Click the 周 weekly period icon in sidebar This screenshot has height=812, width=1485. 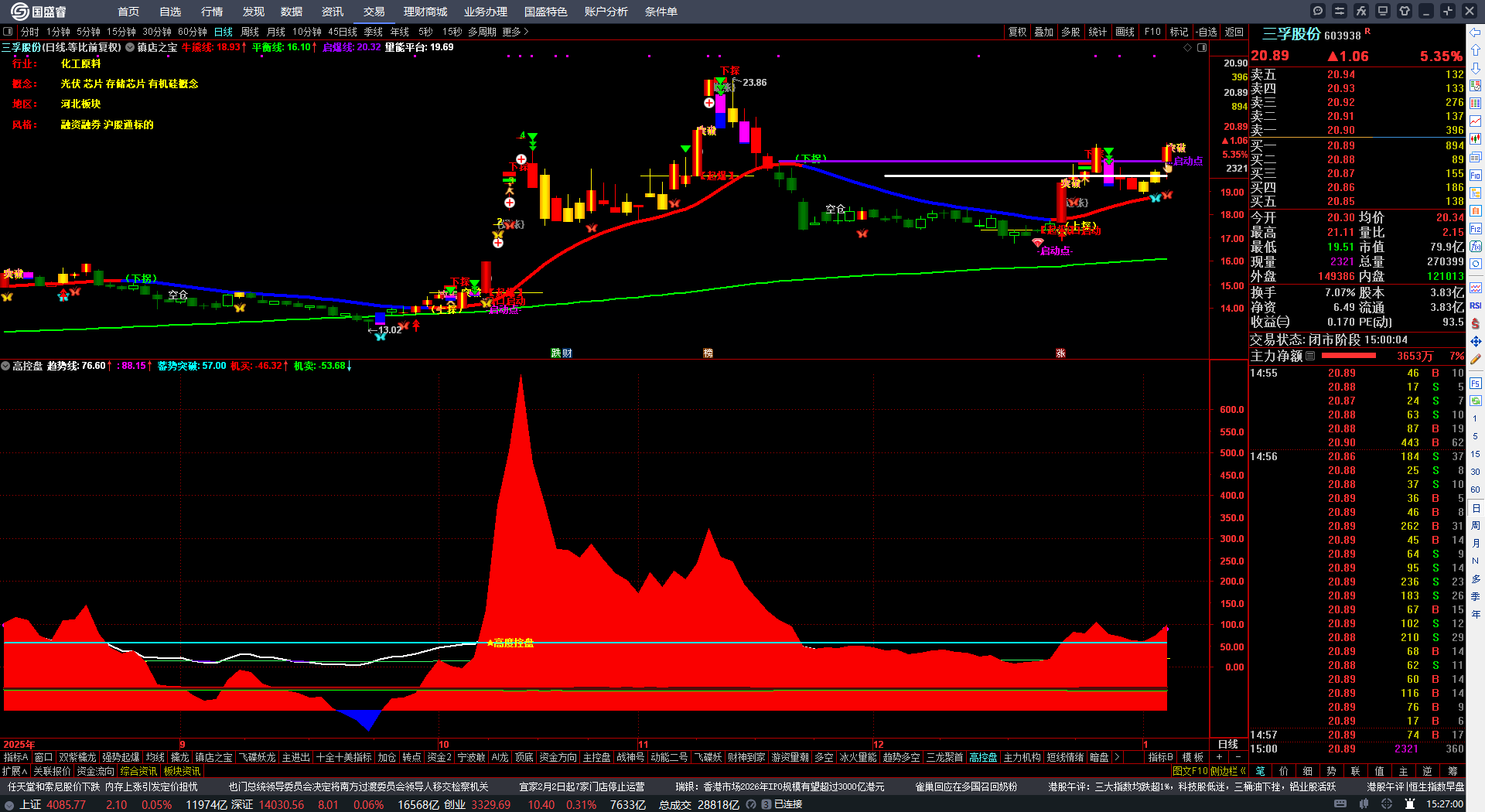(x=1476, y=526)
